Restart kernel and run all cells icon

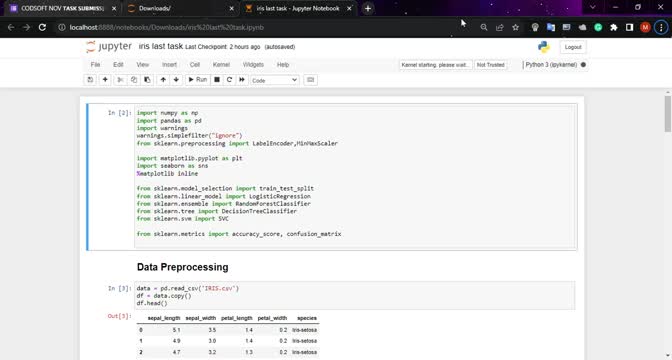(x=242, y=80)
